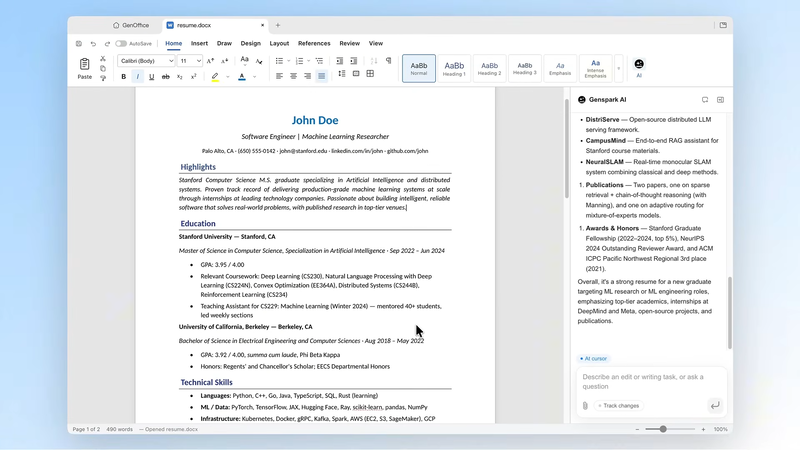Open the Design ribbon tab

tap(251, 43)
